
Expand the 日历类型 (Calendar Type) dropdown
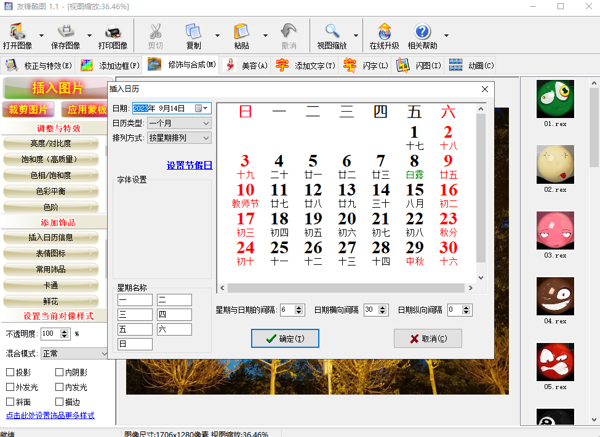coord(206,123)
